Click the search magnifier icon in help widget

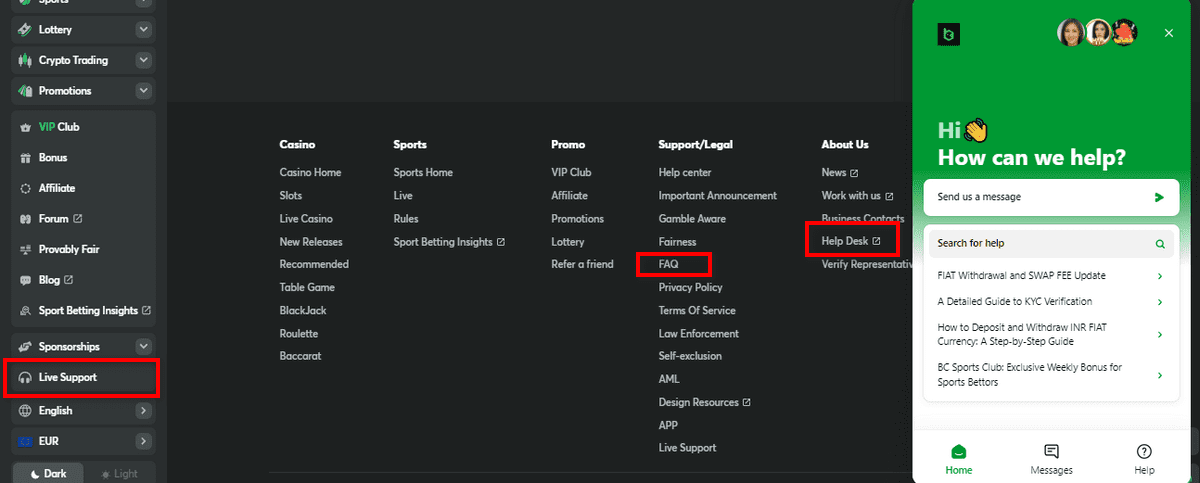point(1160,243)
